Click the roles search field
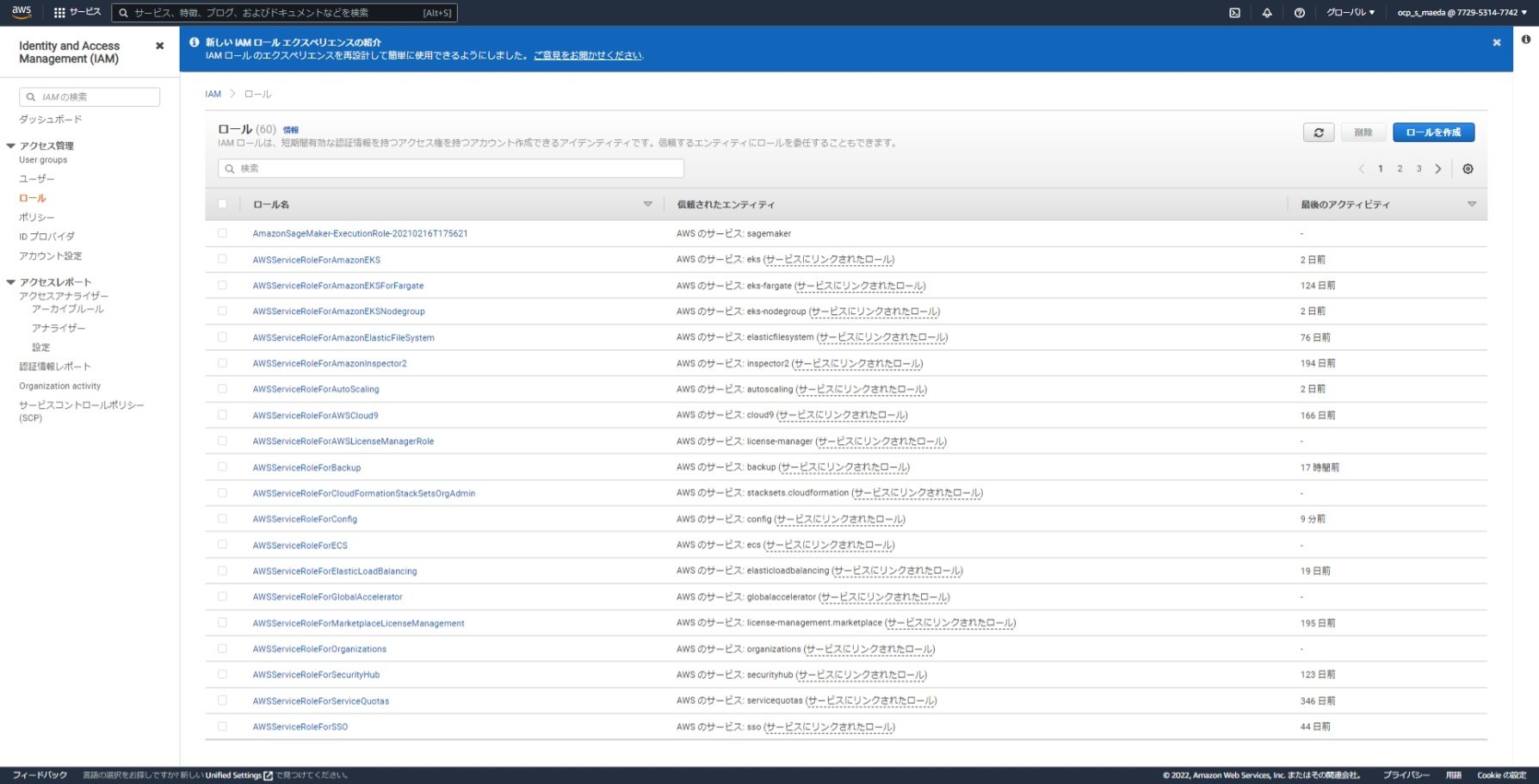 (x=451, y=169)
